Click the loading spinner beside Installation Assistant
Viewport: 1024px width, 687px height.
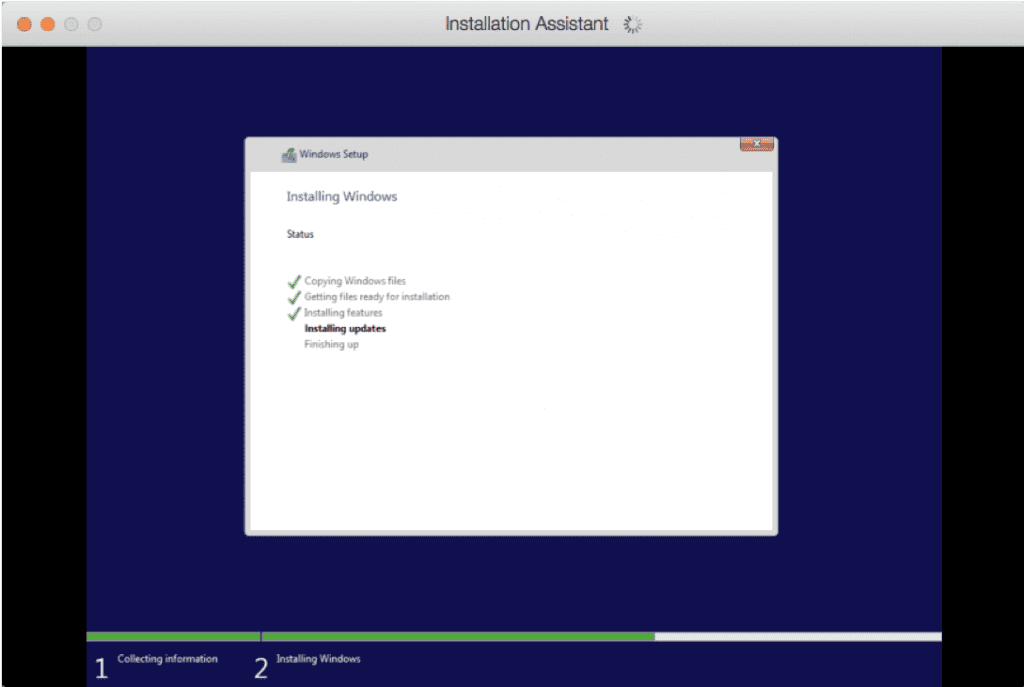tap(632, 24)
